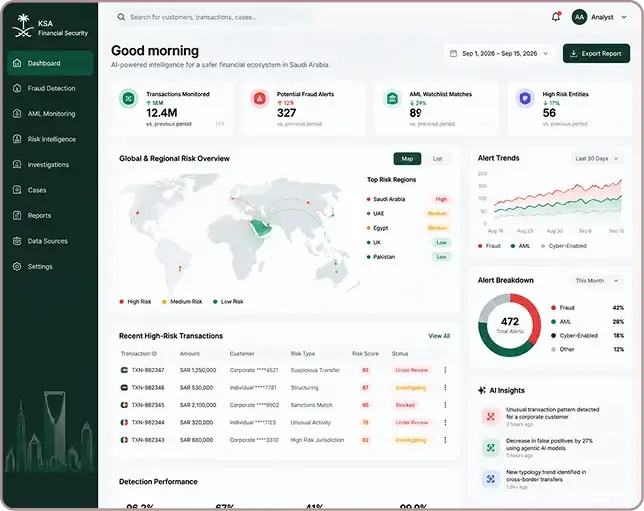Screen dimensions: 644x511
Task: Switch risk overview to Map view
Action: [x=407, y=159]
